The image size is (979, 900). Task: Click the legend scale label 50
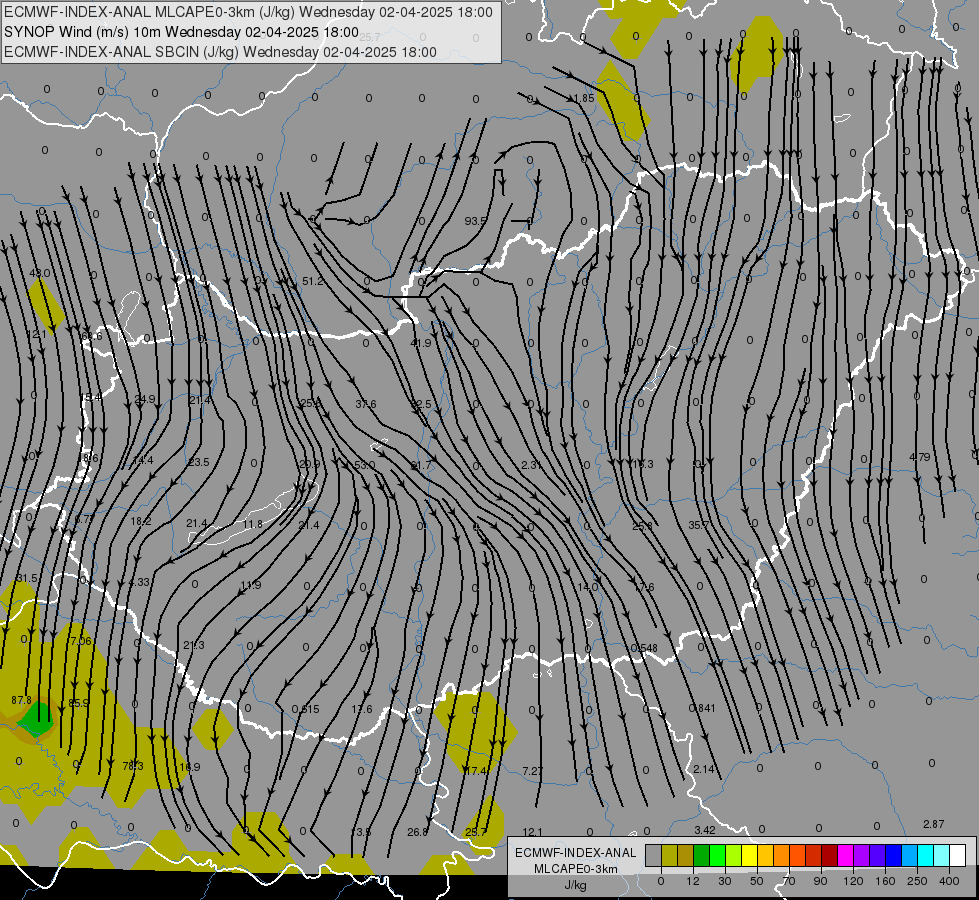point(756,881)
